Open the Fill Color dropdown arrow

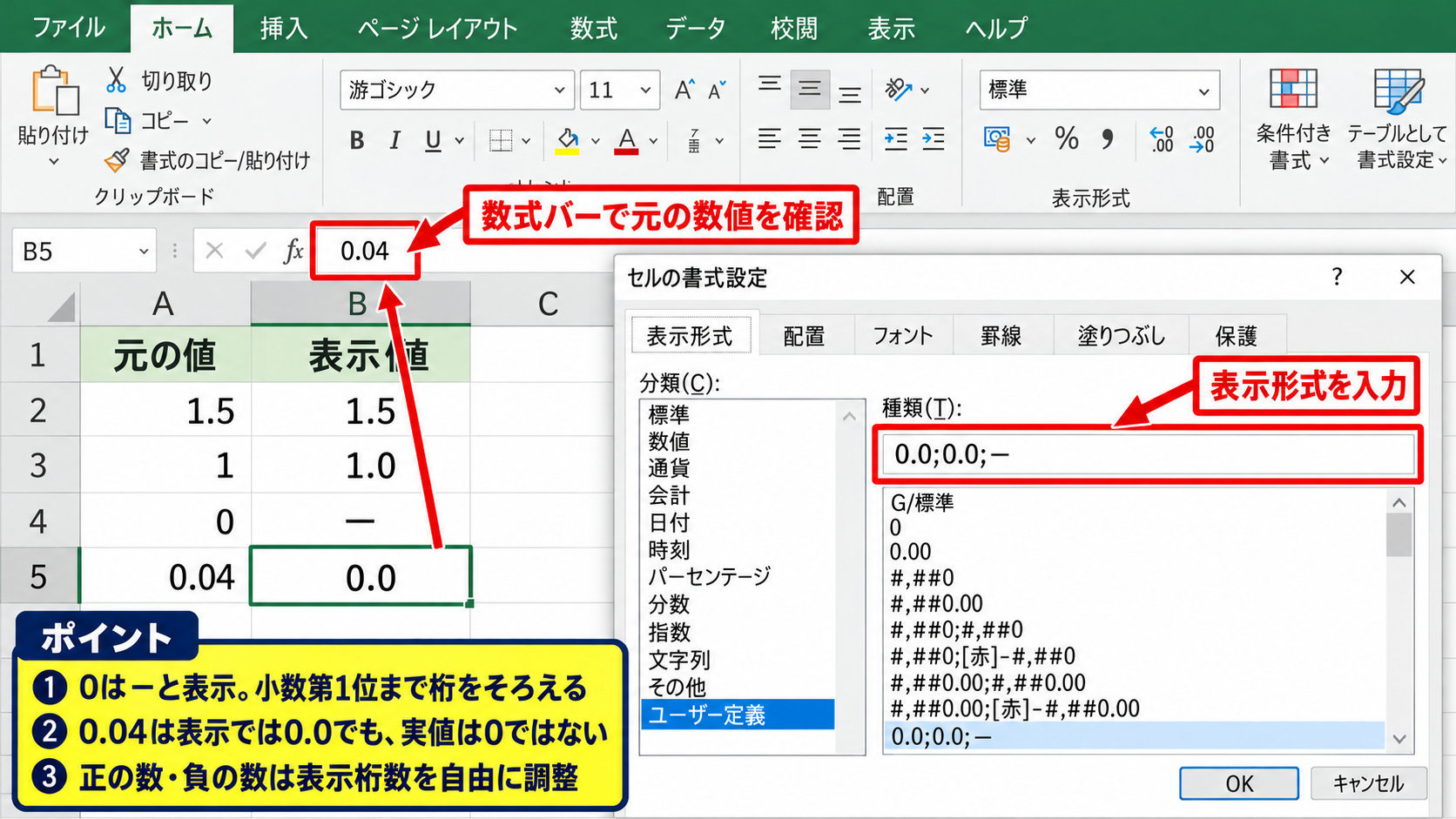tap(596, 140)
